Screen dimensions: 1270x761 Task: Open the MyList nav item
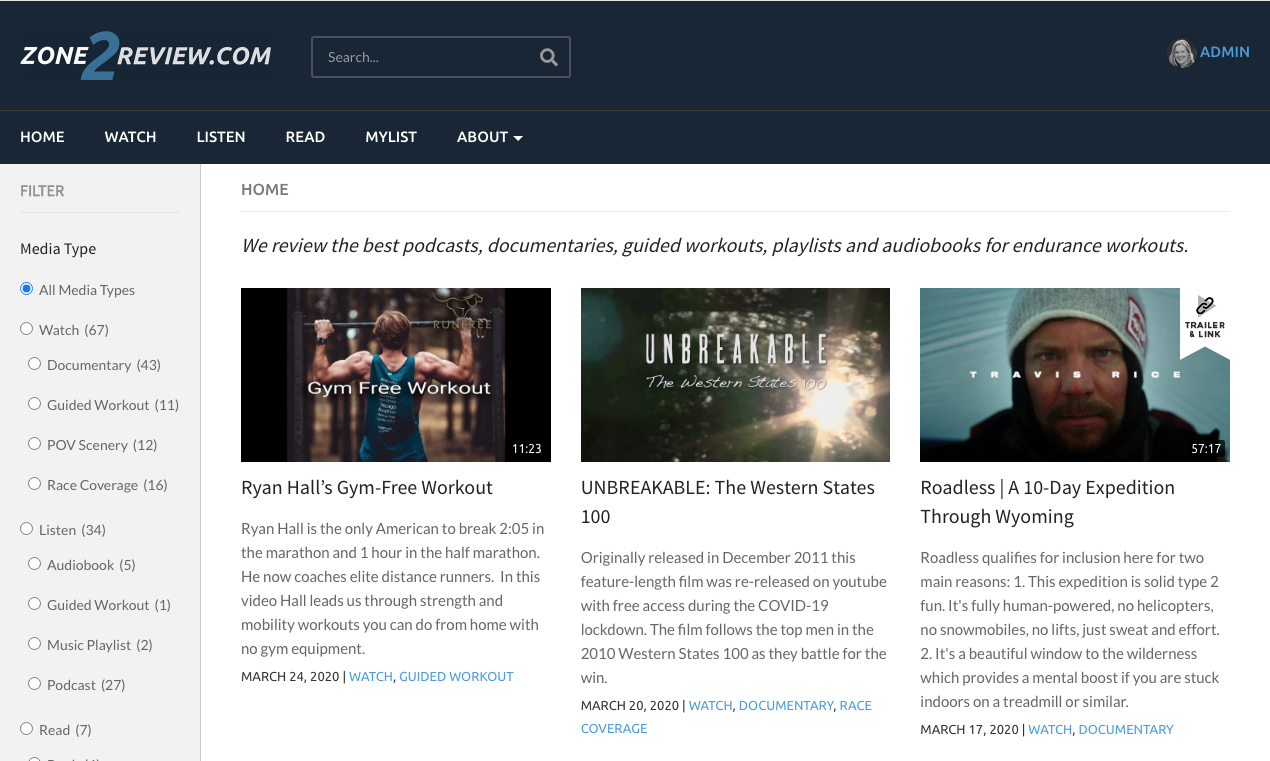coord(391,137)
